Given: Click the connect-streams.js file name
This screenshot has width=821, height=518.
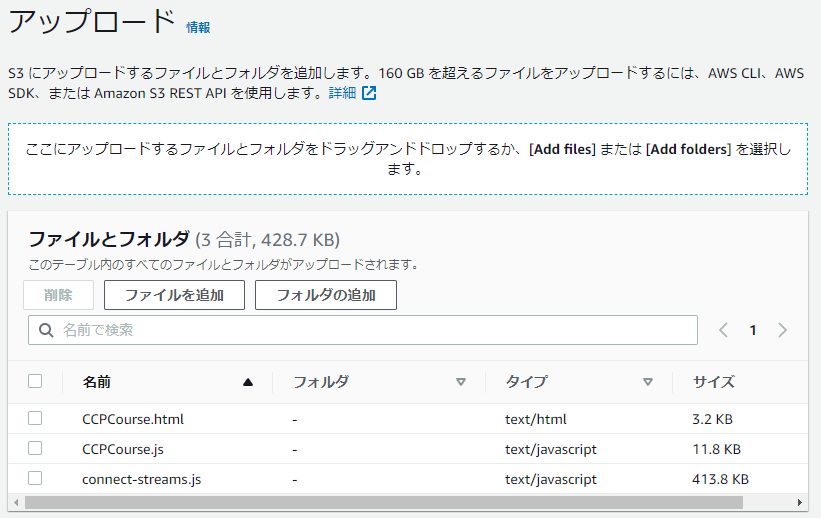Looking at the screenshot, I should click(141, 479).
